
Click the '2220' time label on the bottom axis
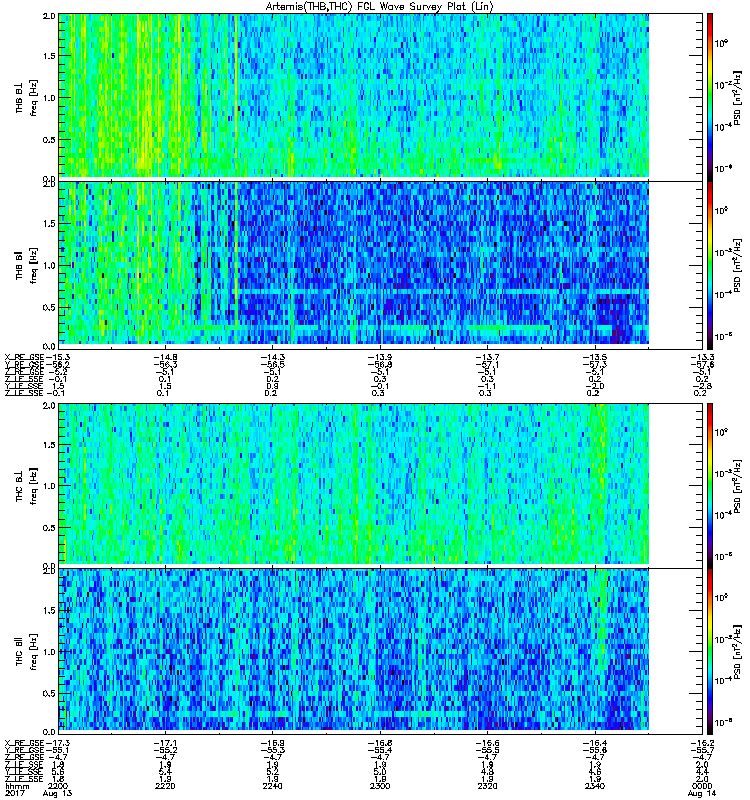pyautogui.click(x=165, y=786)
